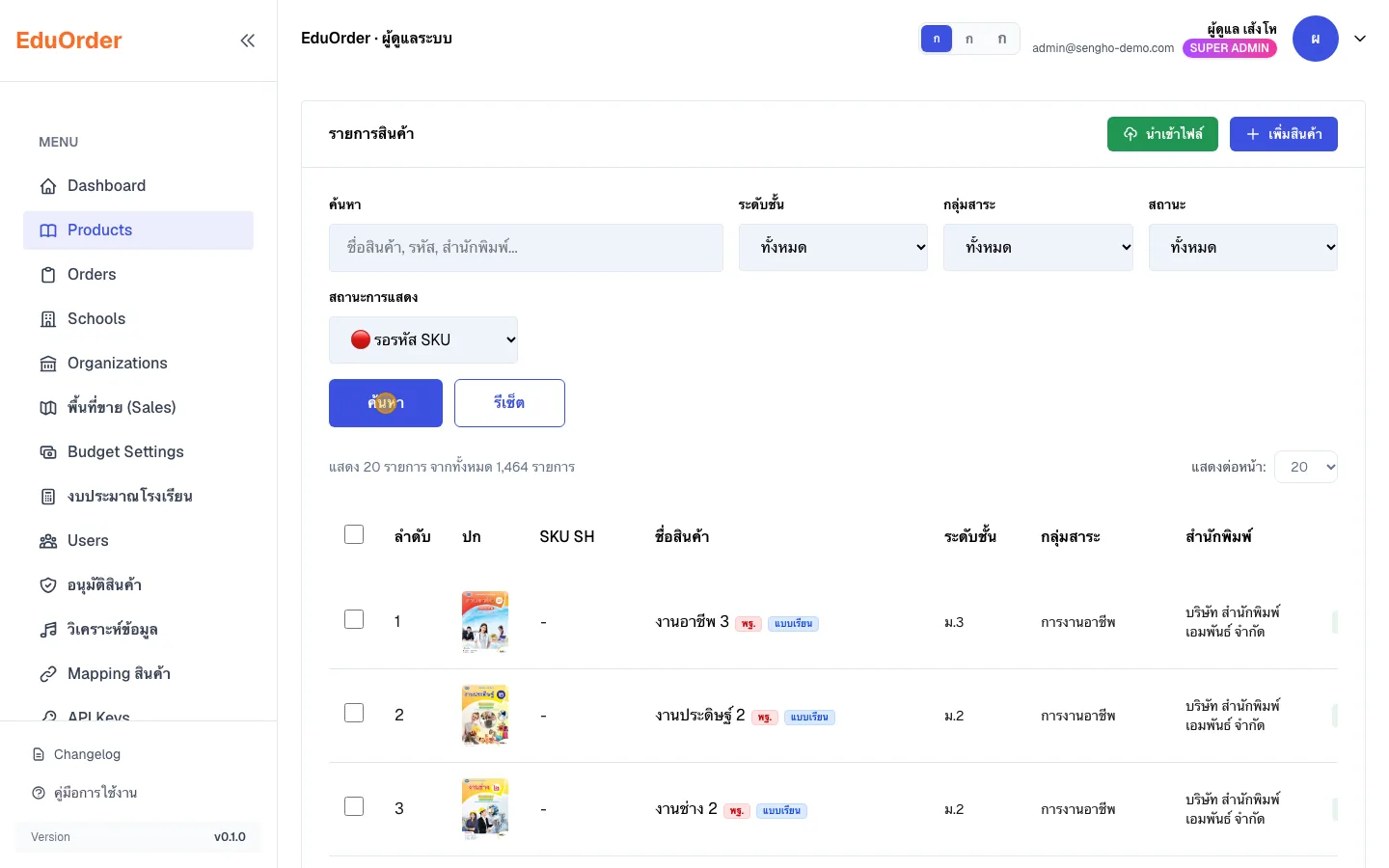
Task: Open the สถานะ dropdown
Action: tap(1243, 248)
